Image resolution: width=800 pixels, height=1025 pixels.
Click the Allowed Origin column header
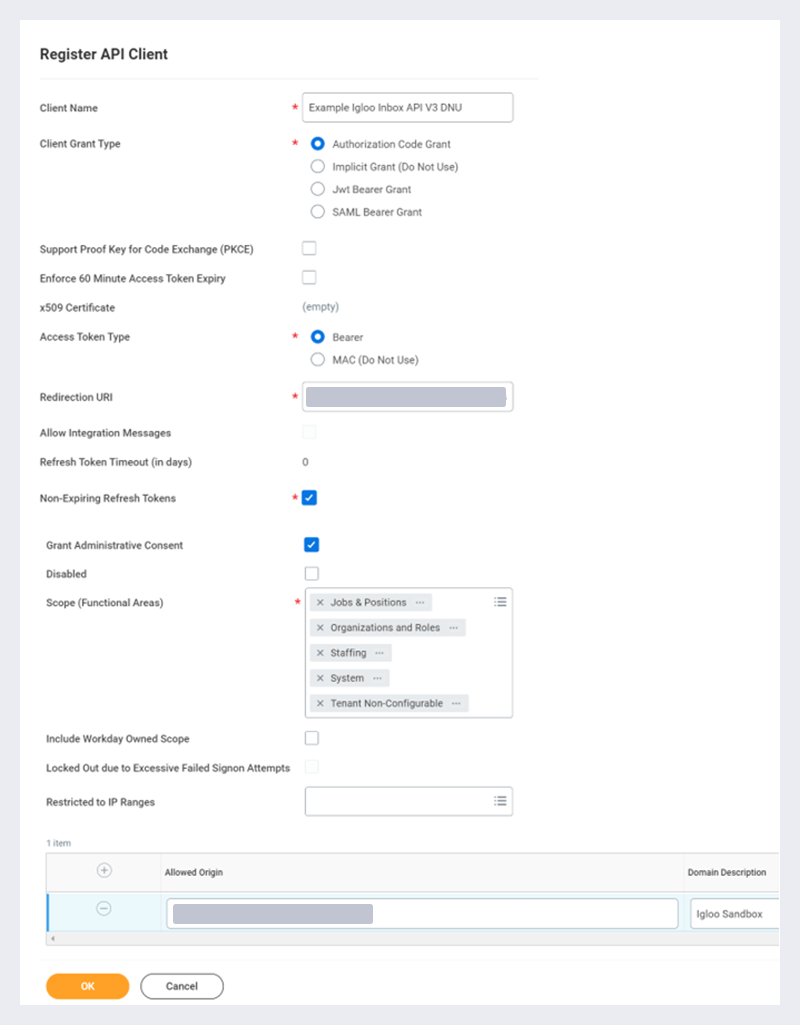(x=193, y=873)
